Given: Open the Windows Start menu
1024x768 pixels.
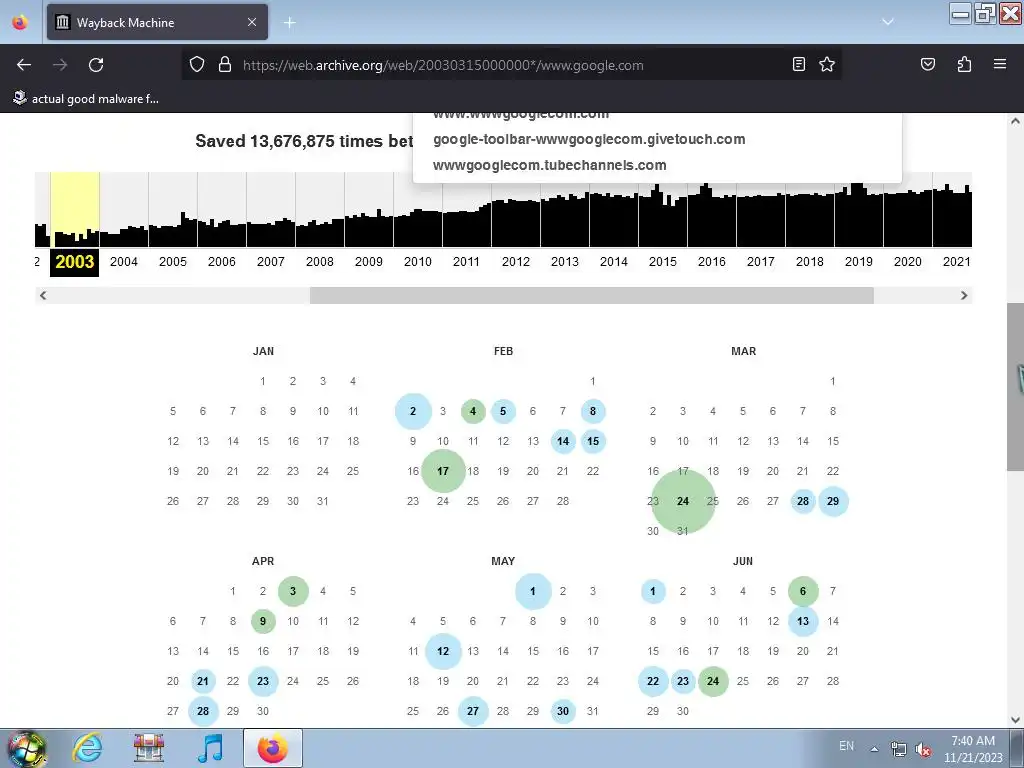Looking at the screenshot, I should click(x=26, y=748).
